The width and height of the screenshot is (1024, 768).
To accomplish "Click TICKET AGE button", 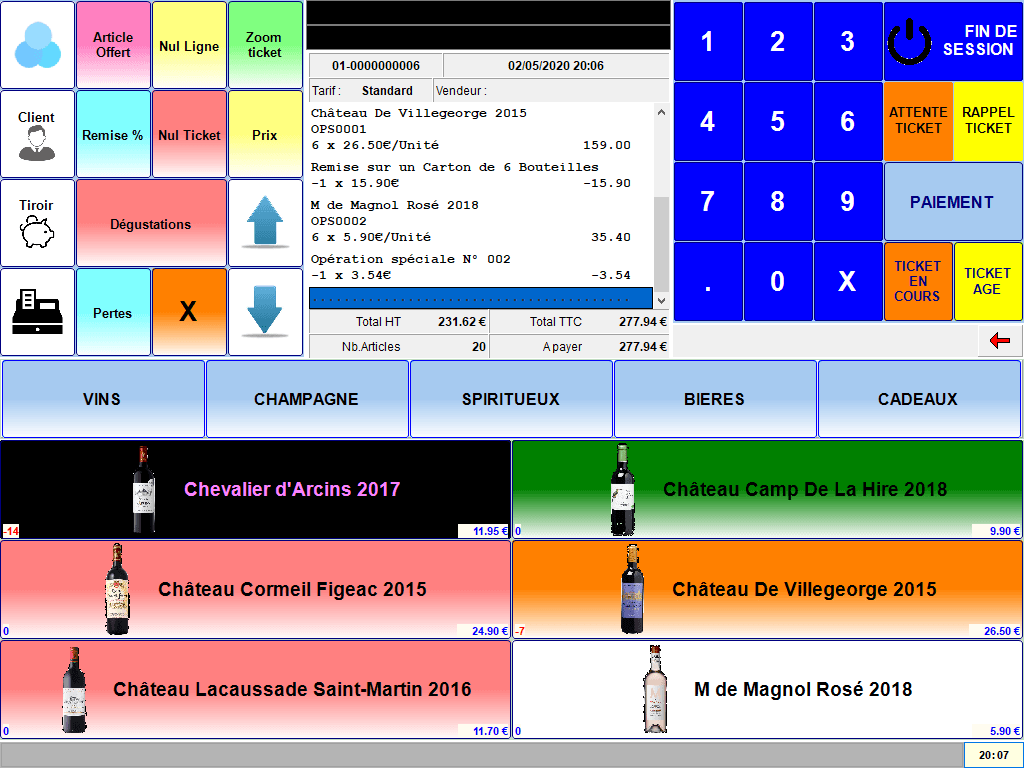I will click(x=988, y=281).
